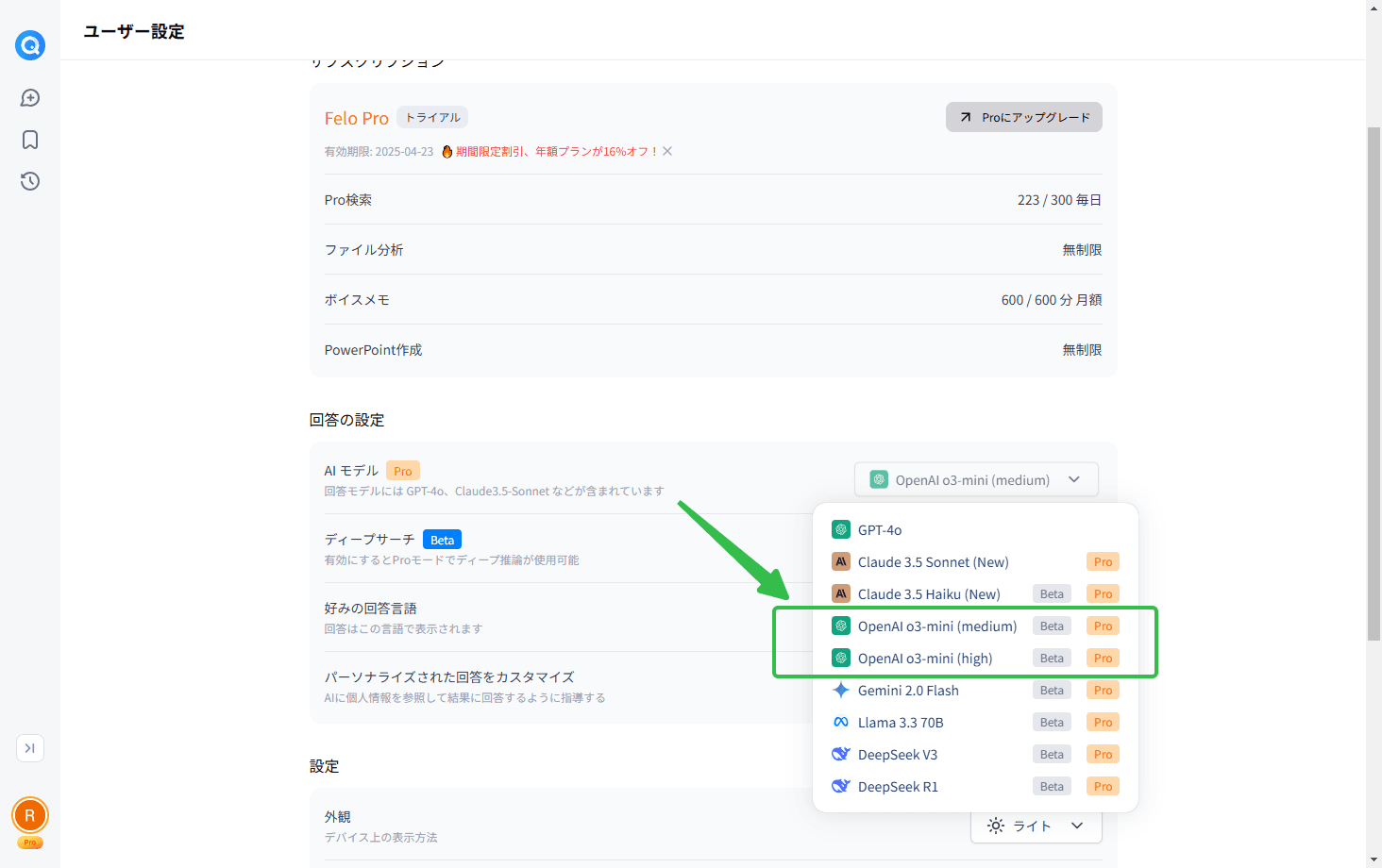
Task: Click the 有効期限: 2025-04-23 text
Action: click(x=379, y=151)
